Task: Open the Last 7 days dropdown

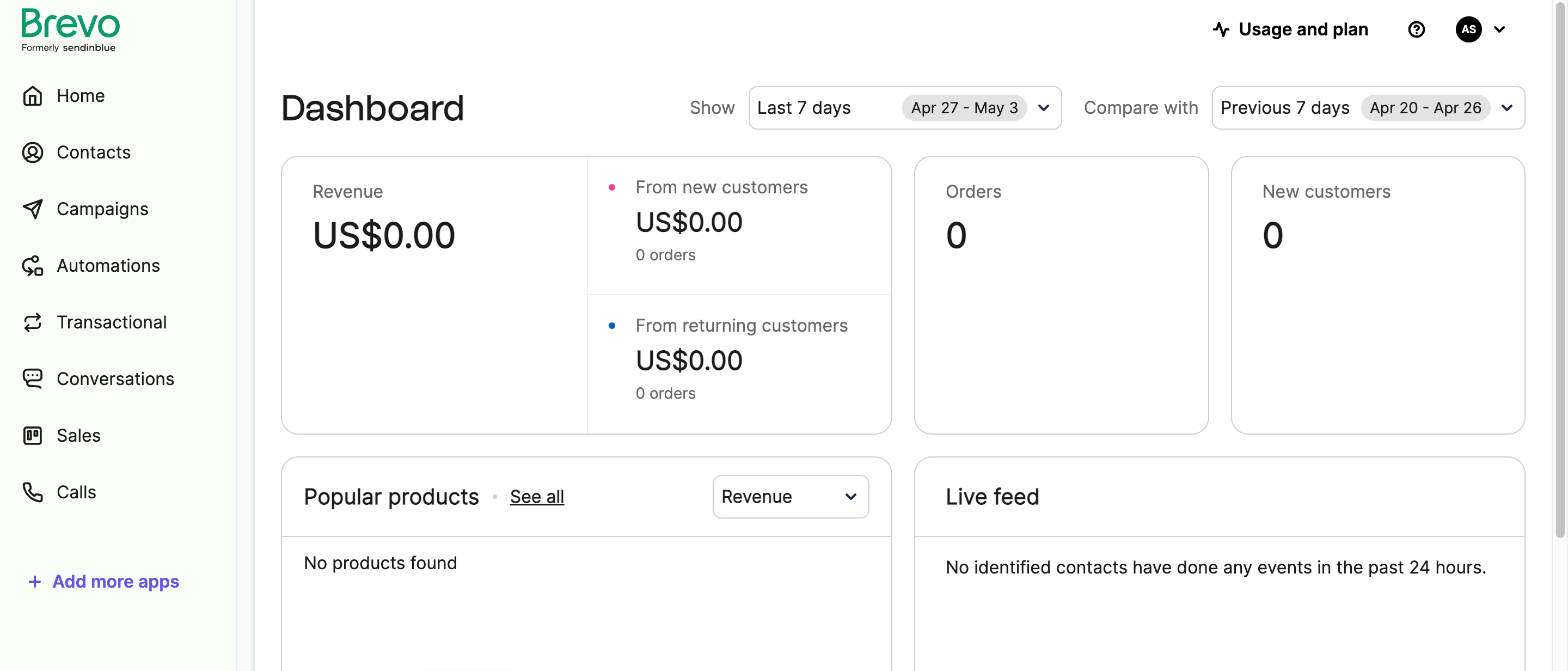Action: point(904,108)
